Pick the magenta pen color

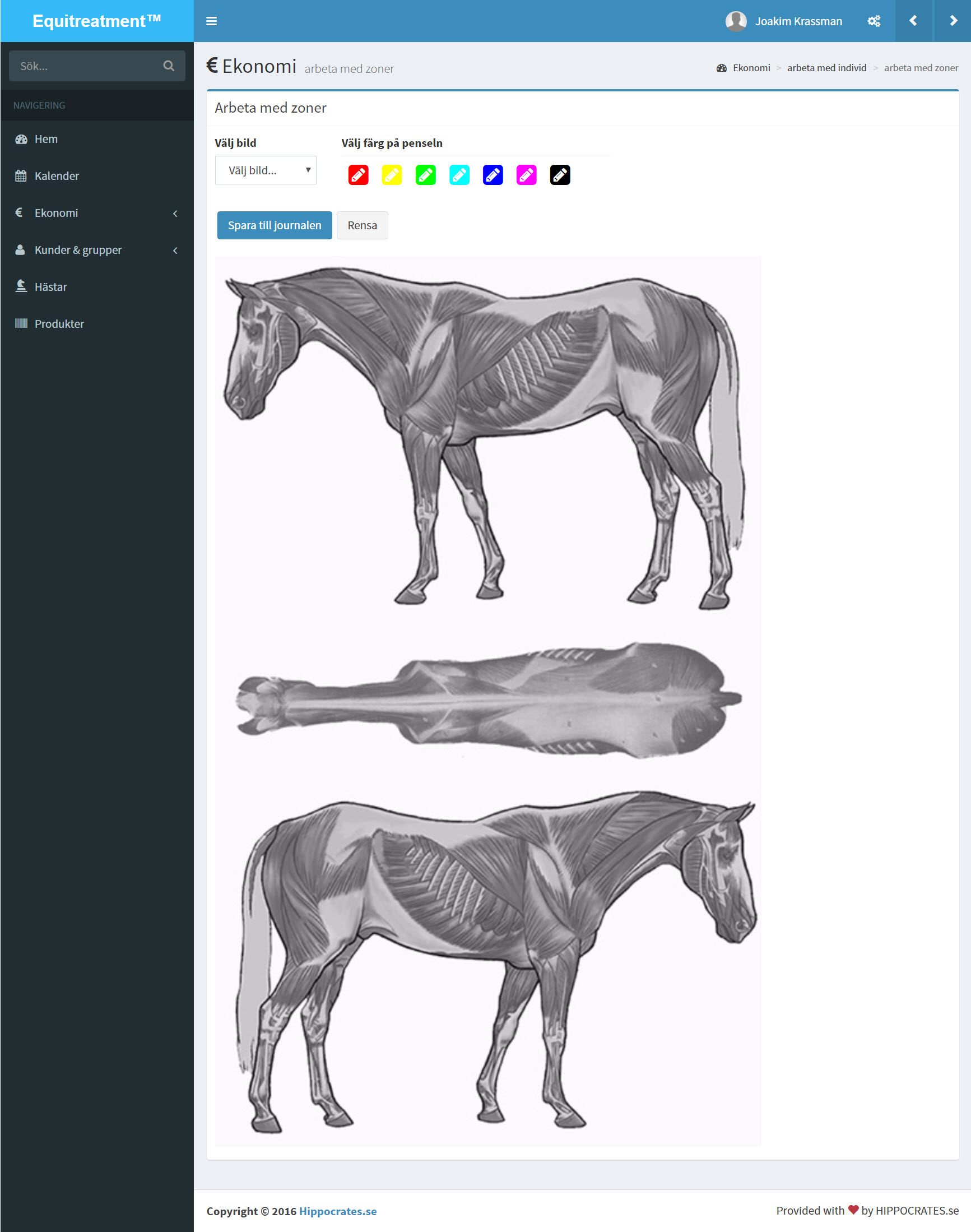pos(526,175)
